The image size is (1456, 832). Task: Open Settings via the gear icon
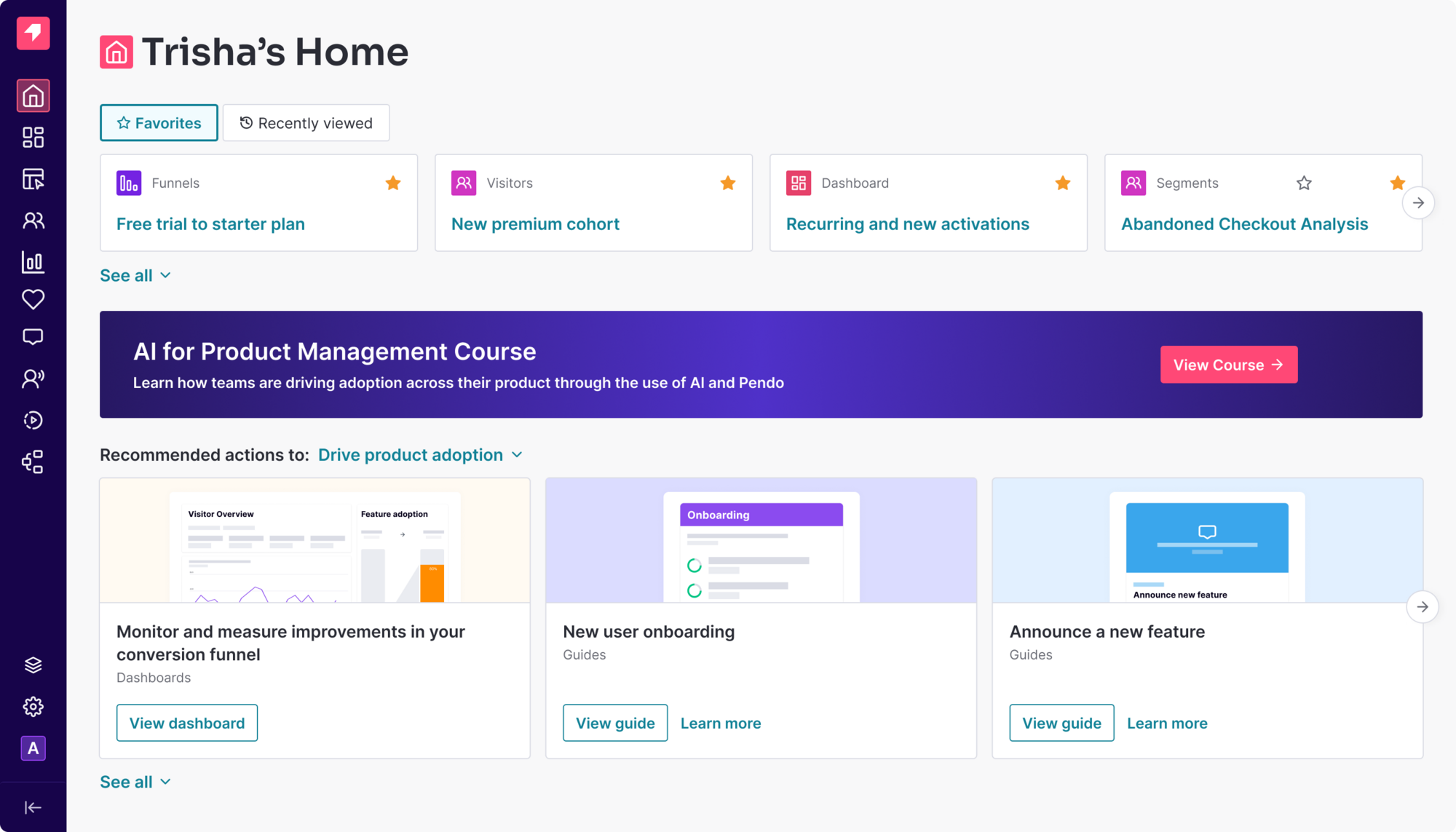point(33,705)
